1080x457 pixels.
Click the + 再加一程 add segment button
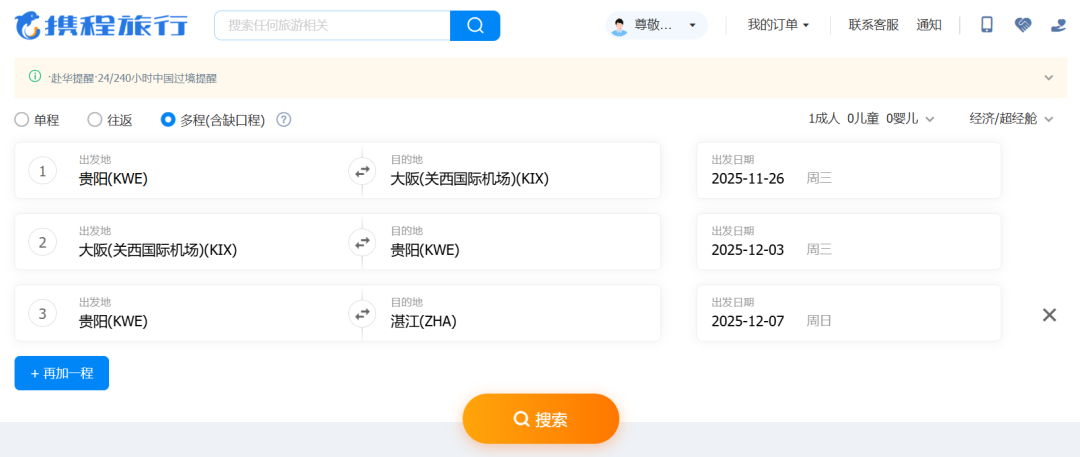61,373
